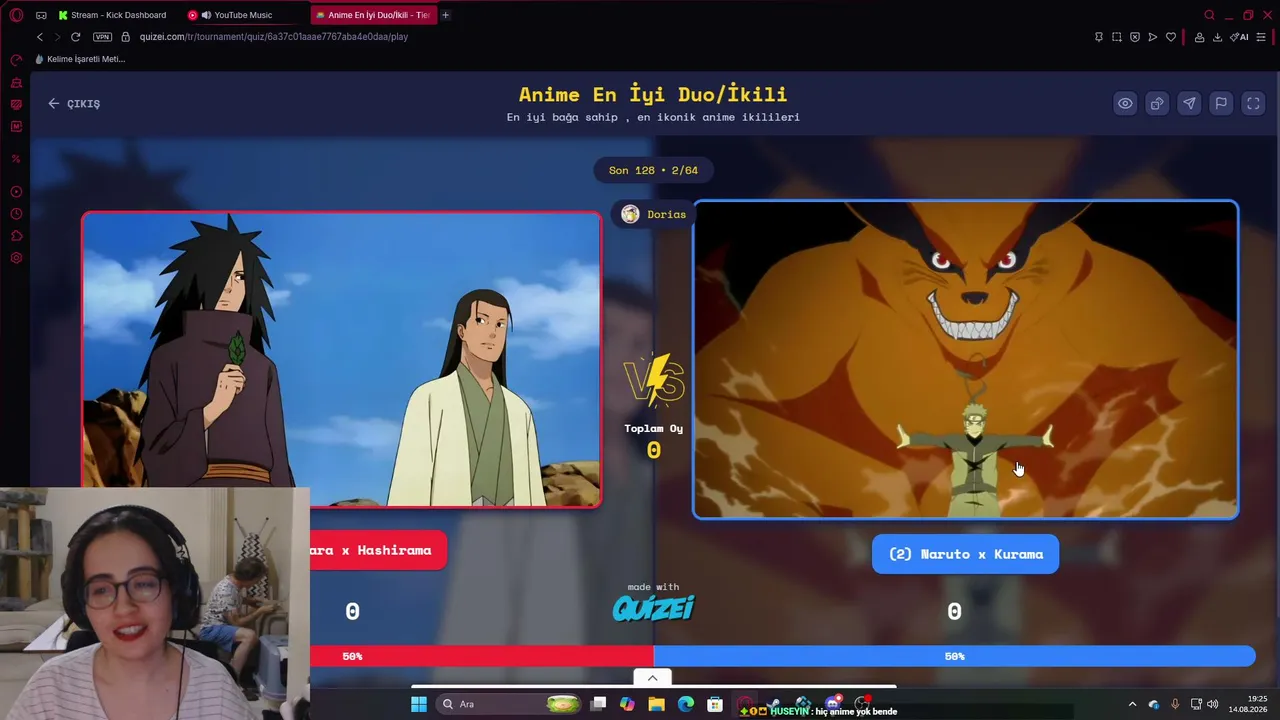Go back to the previous browser page

(40, 37)
